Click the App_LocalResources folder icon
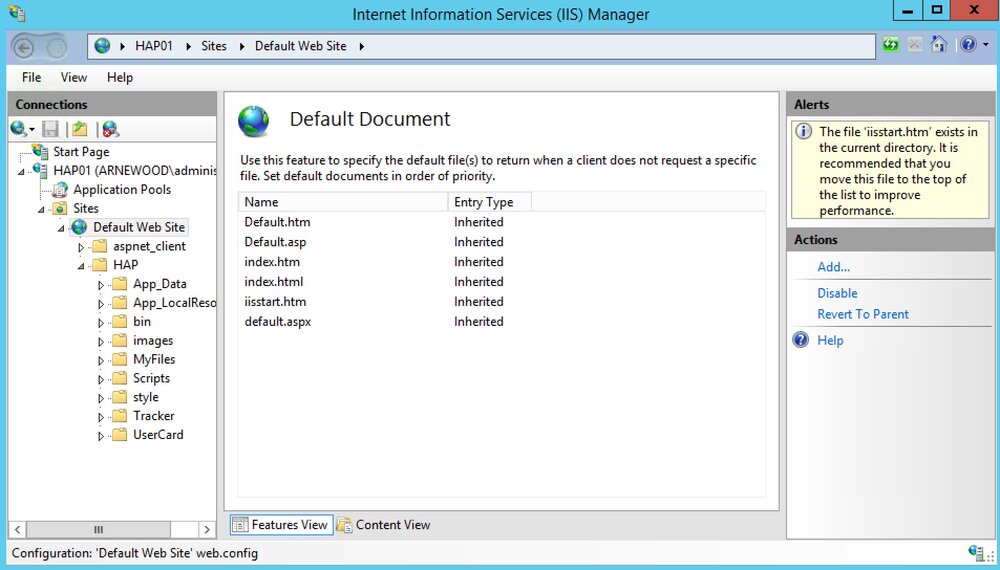 [120, 302]
